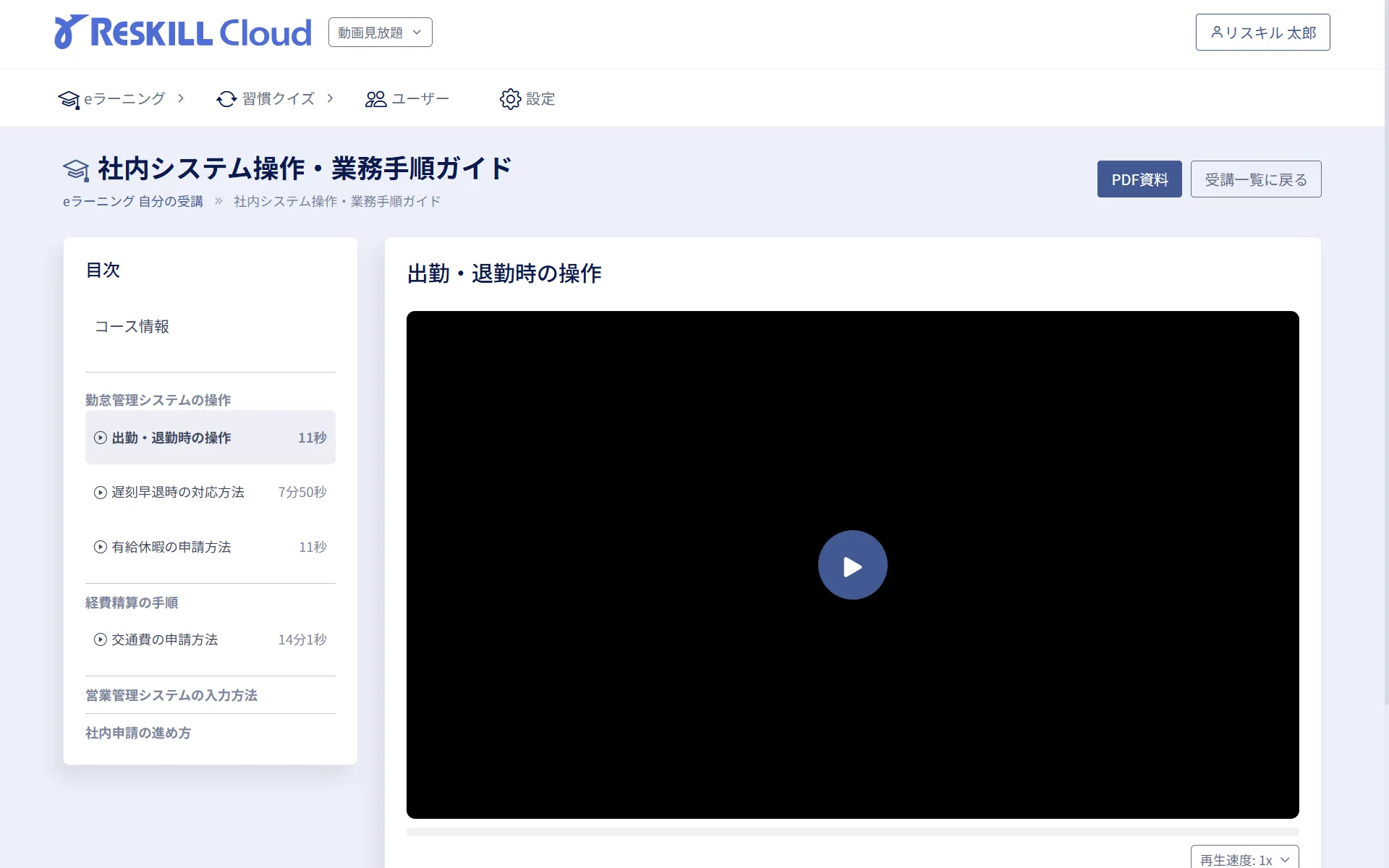Click the course title graduation cap icon

[77, 170]
